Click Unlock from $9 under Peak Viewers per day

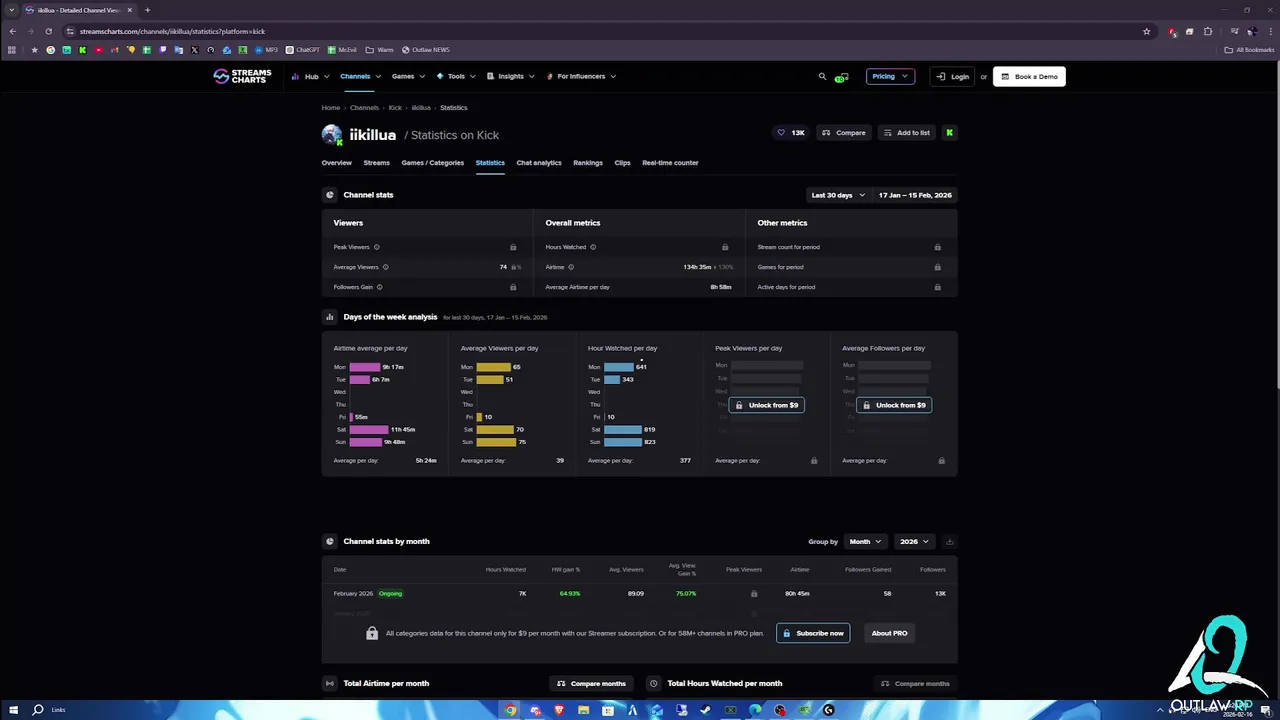click(767, 405)
